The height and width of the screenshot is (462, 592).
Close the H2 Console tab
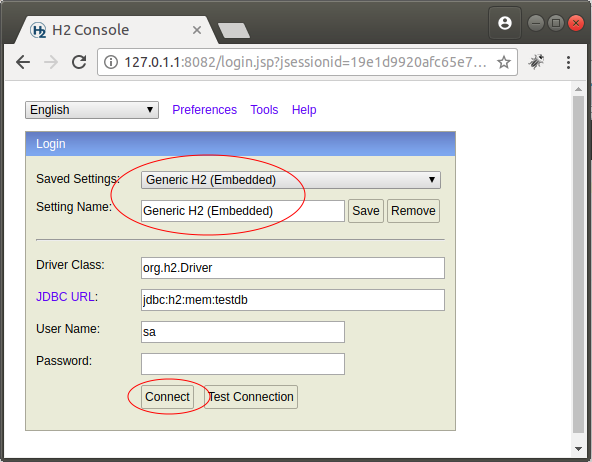197,30
